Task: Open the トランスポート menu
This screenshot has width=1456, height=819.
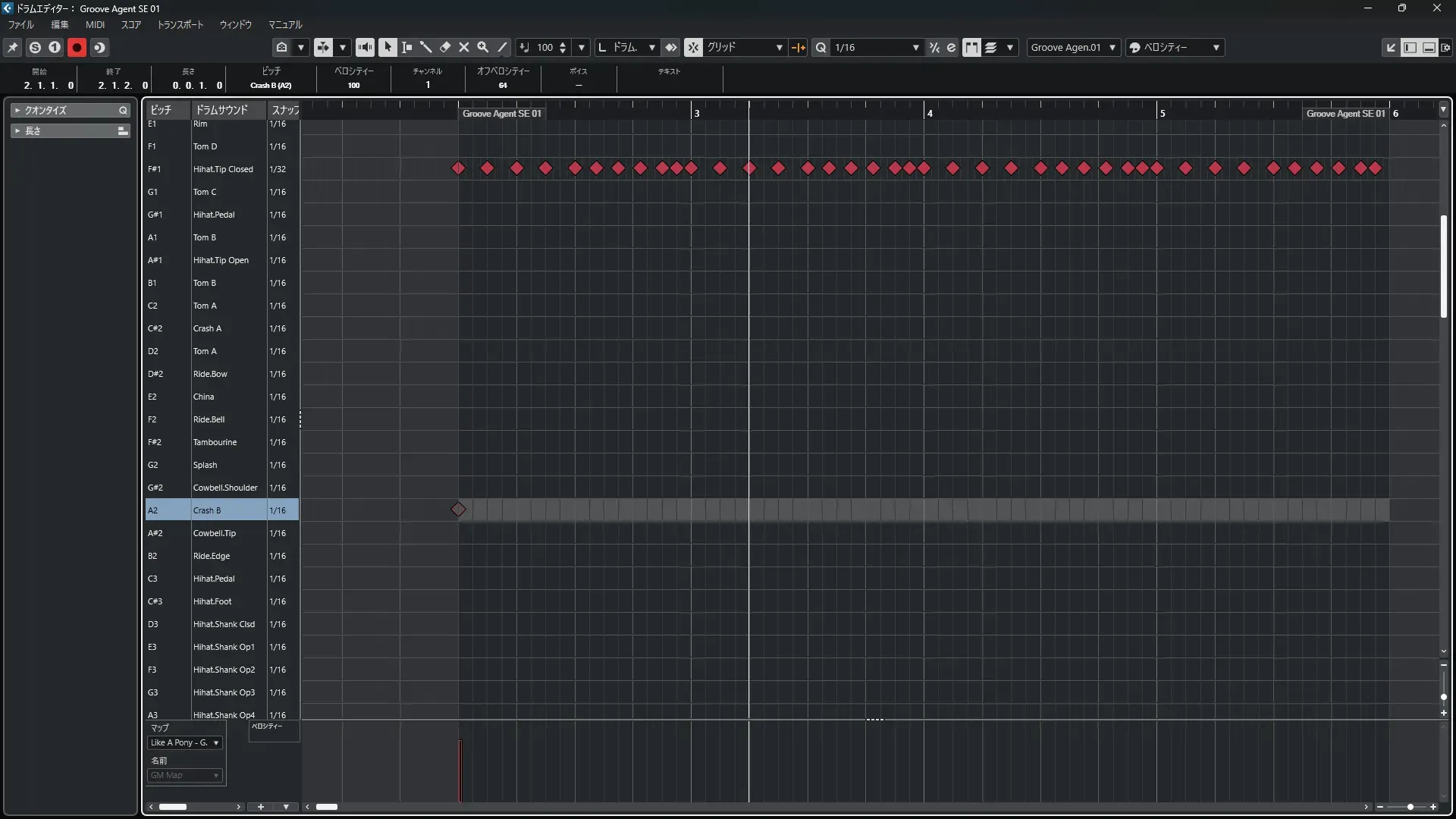Action: click(180, 25)
